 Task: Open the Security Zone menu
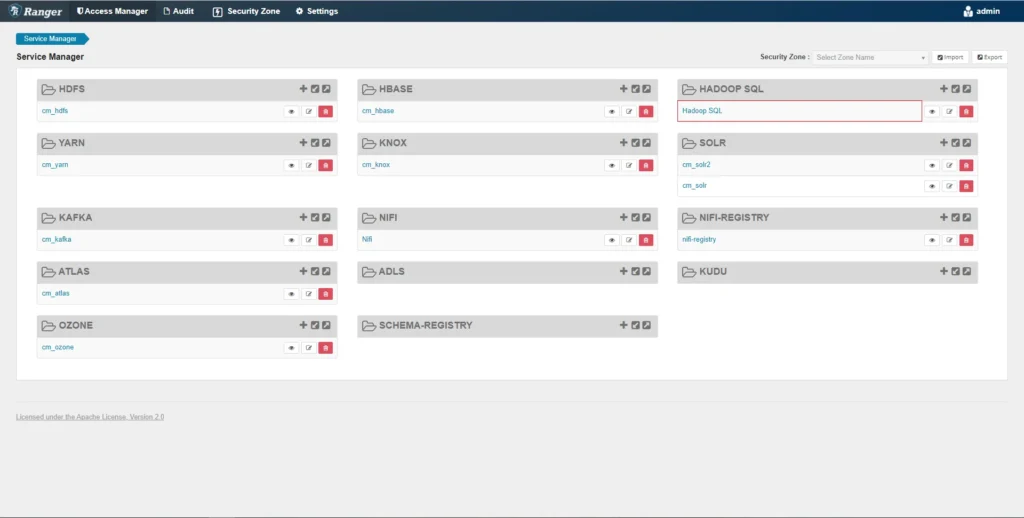click(x=246, y=11)
